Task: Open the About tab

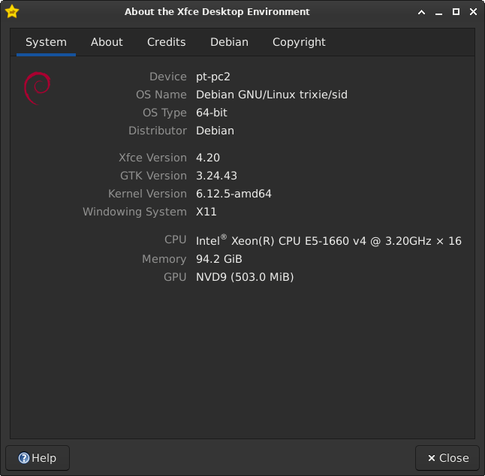Action: point(107,42)
